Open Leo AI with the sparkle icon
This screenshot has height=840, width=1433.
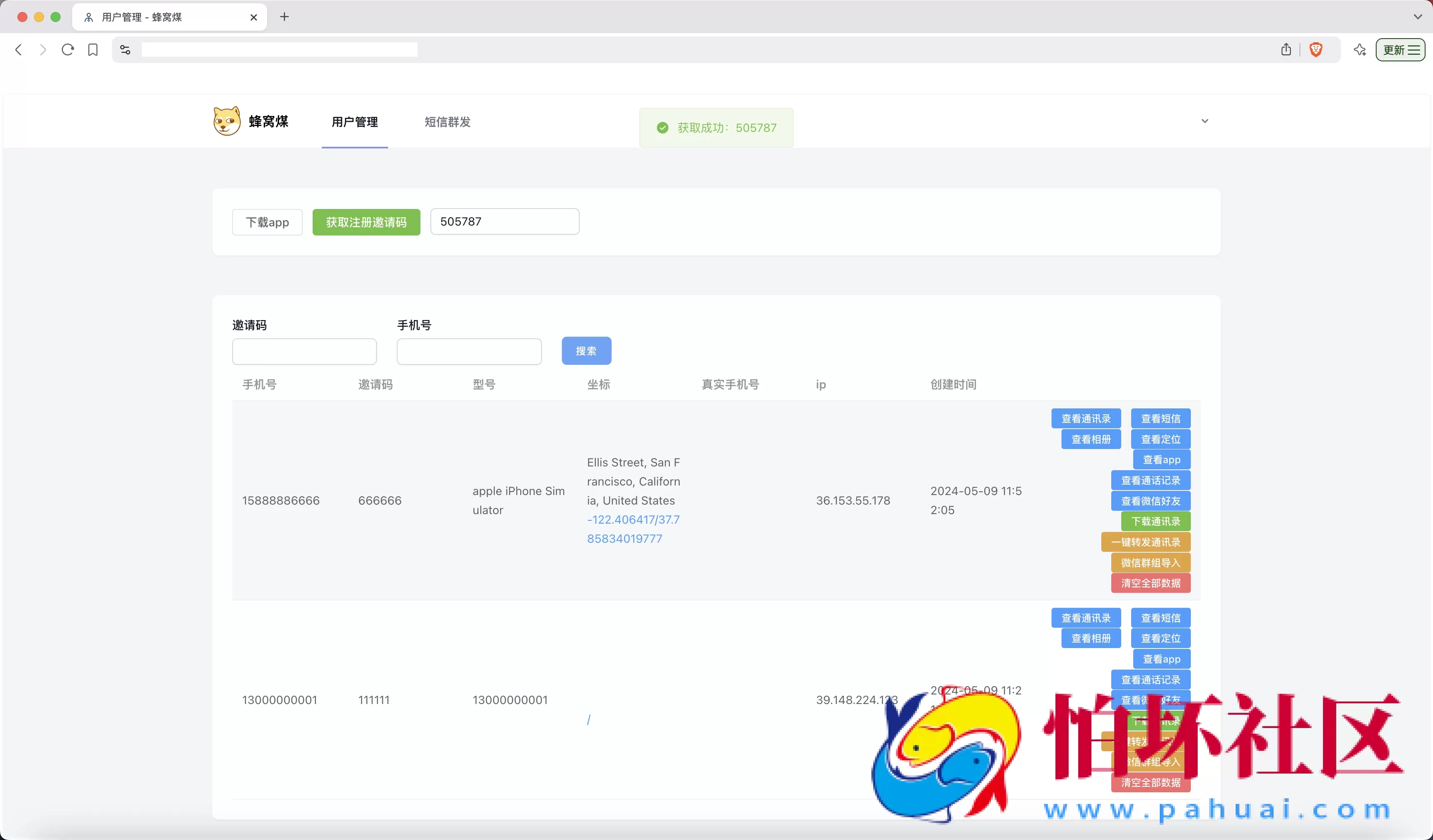[1360, 50]
